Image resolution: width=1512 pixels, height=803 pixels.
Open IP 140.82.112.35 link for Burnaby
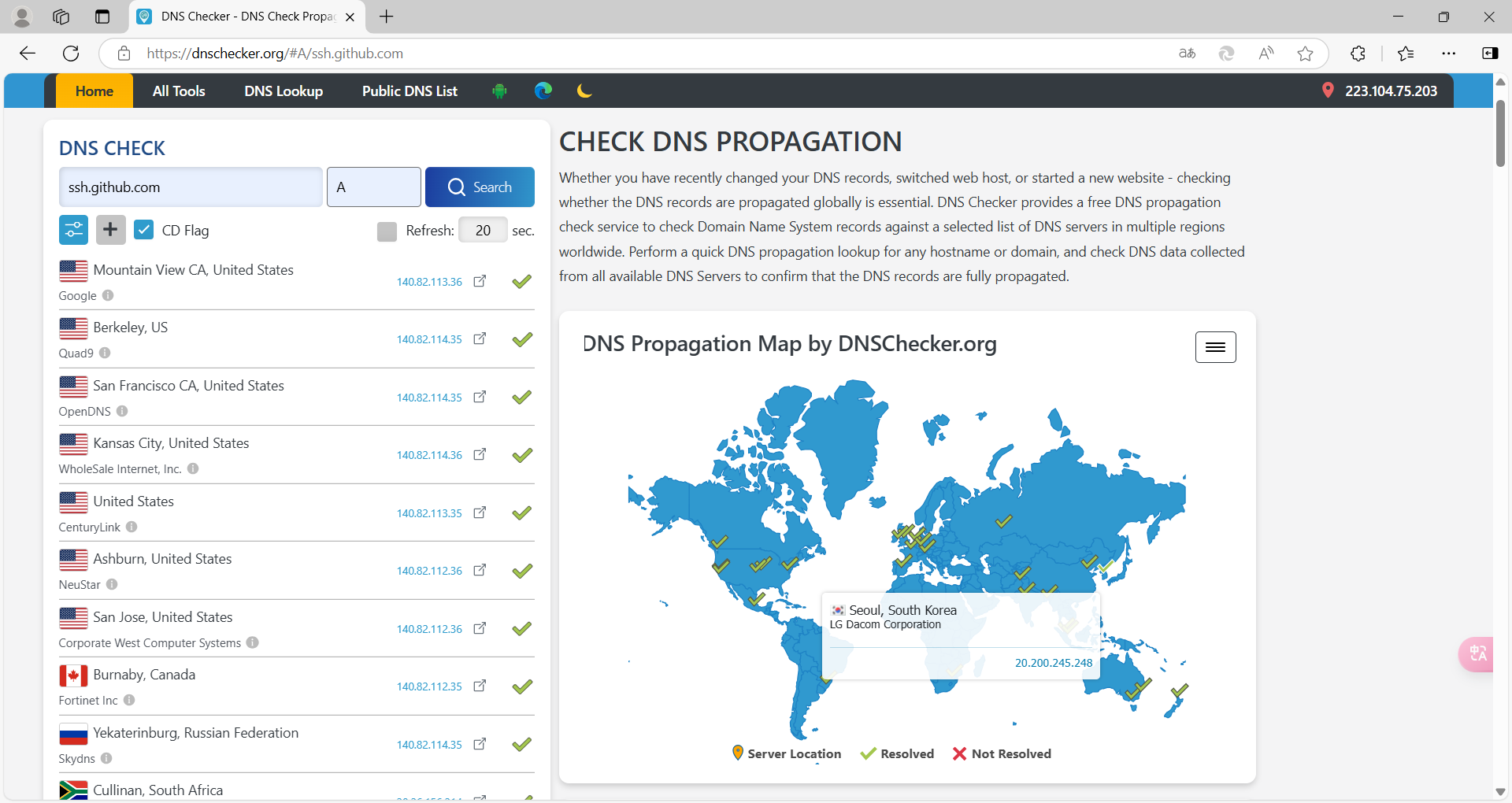point(429,686)
